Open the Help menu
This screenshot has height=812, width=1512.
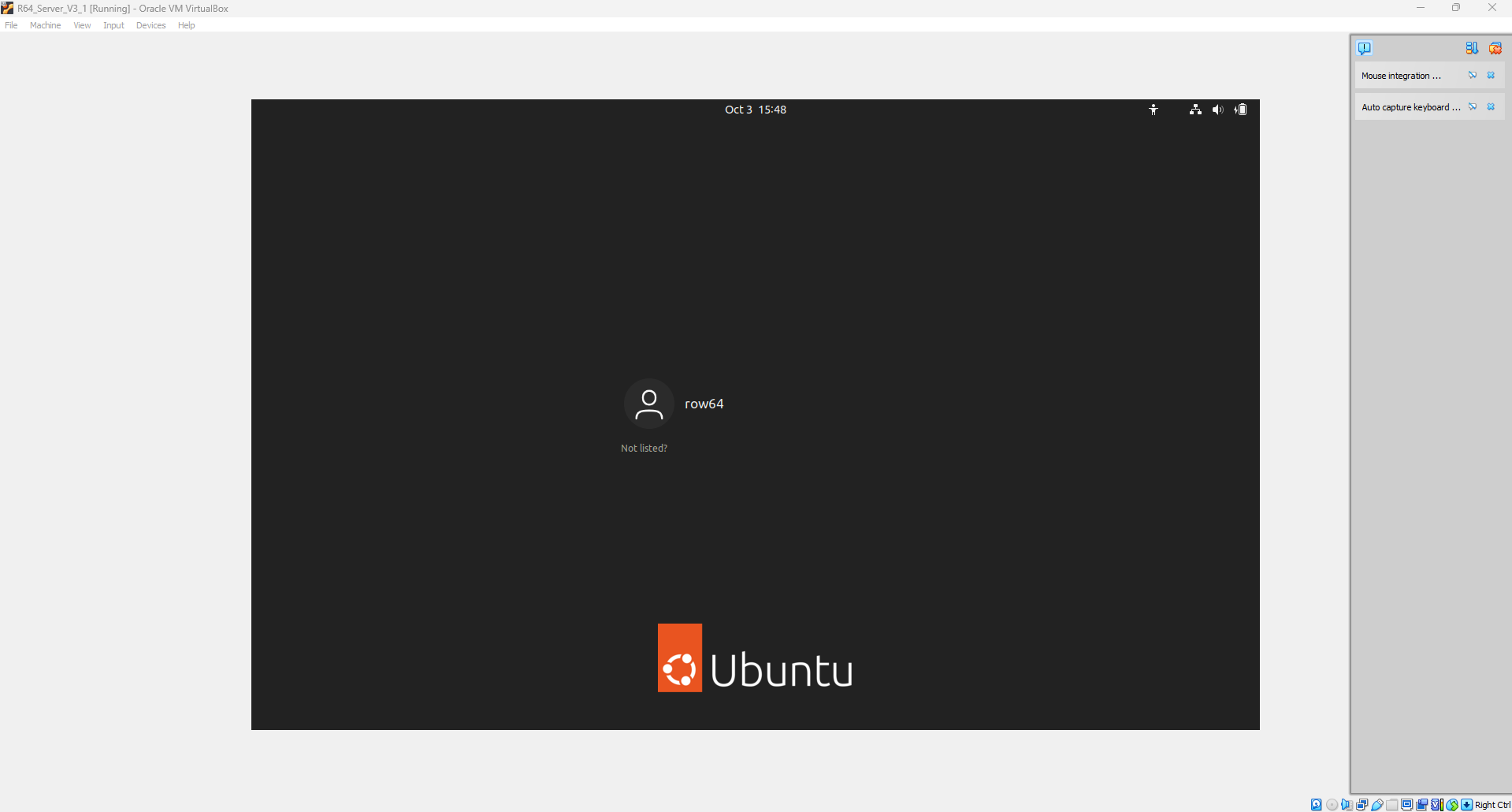pyautogui.click(x=186, y=25)
